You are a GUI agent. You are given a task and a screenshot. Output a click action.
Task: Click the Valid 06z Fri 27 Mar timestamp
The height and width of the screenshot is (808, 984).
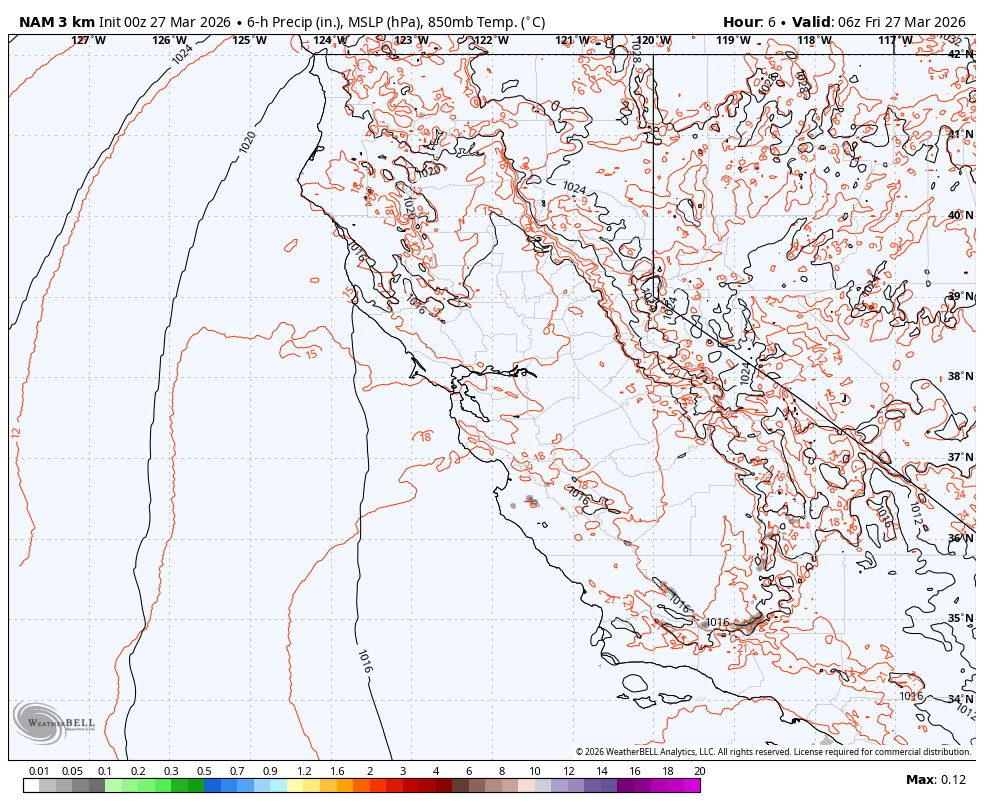click(x=880, y=17)
